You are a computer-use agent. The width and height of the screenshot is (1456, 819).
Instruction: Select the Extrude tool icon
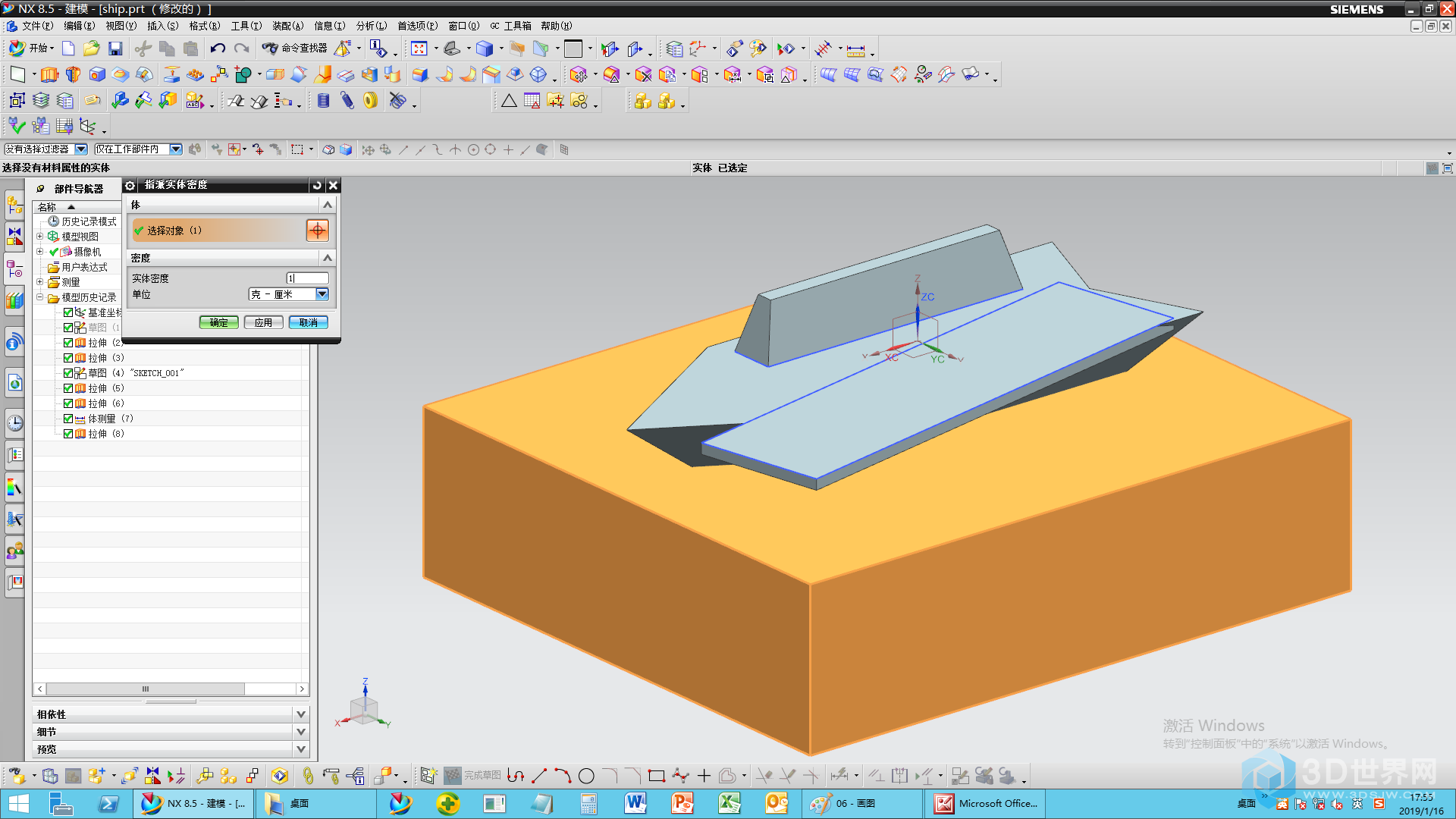[x=49, y=74]
